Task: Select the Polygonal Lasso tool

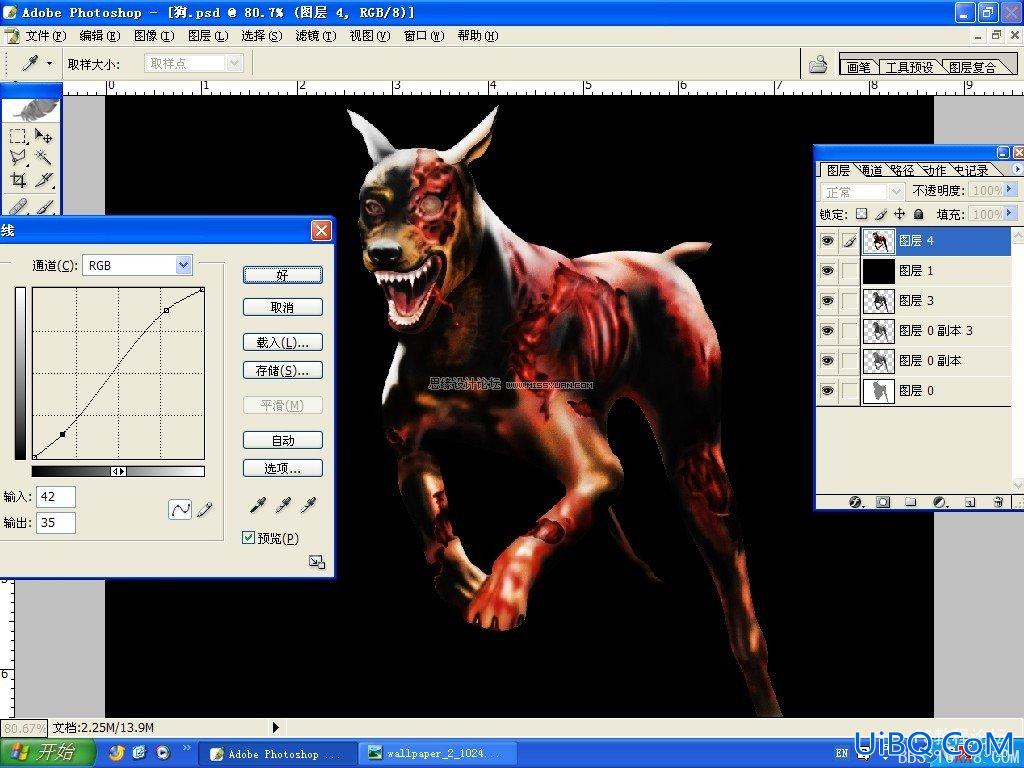Action: [x=18, y=157]
